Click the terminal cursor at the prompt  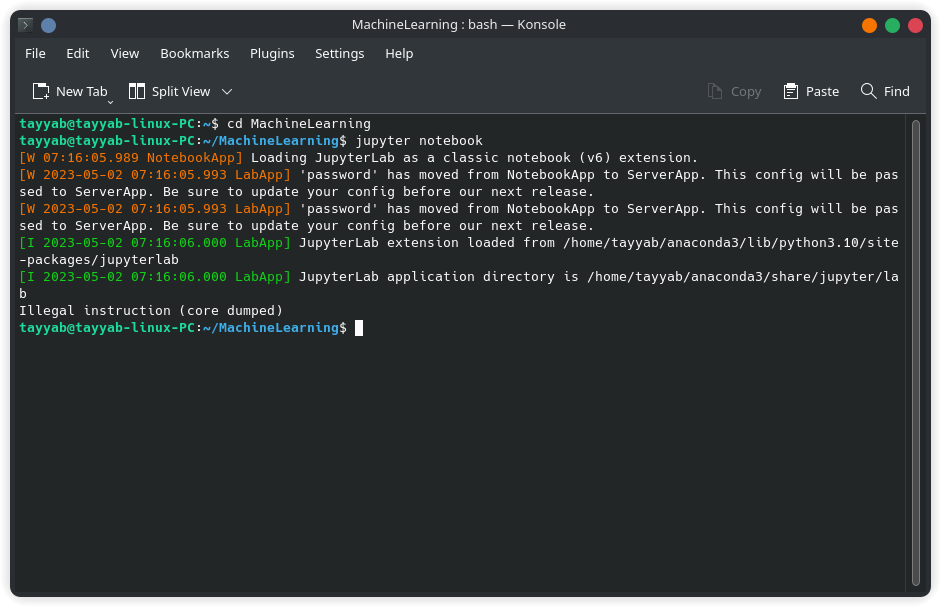click(x=359, y=328)
